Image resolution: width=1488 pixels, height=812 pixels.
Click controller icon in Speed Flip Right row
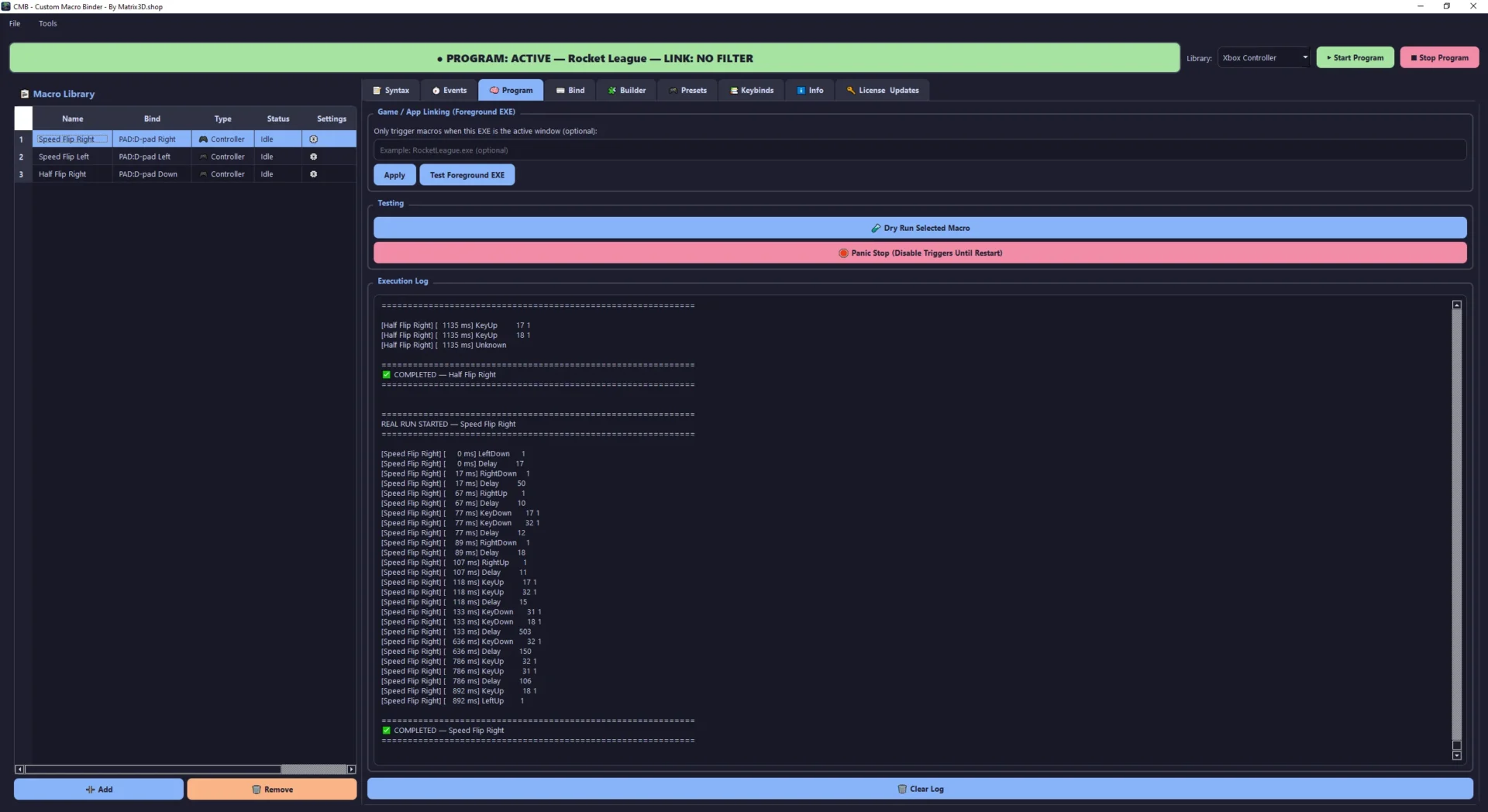coord(203,139)
